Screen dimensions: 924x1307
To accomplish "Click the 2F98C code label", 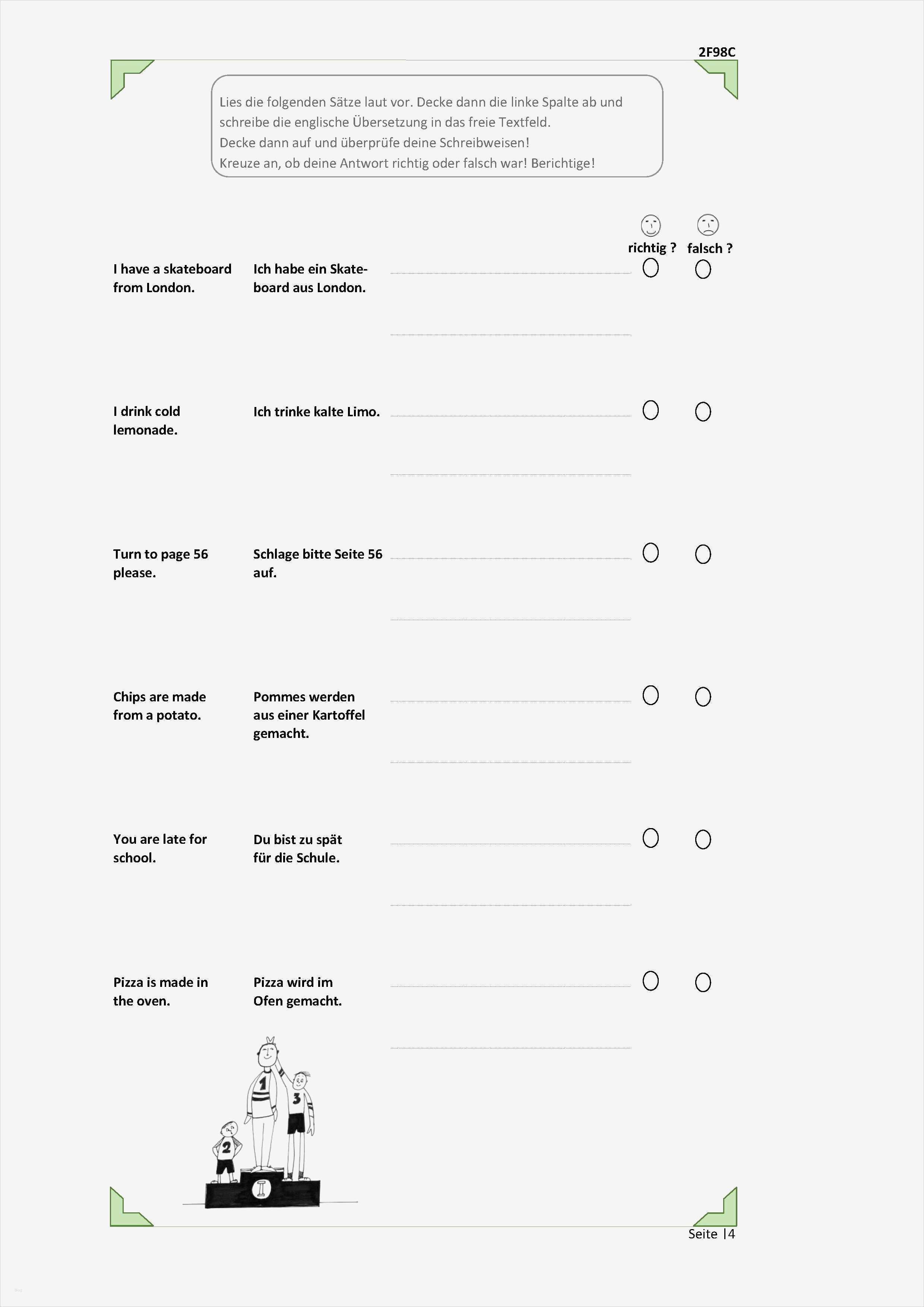I will pos(716,52).
